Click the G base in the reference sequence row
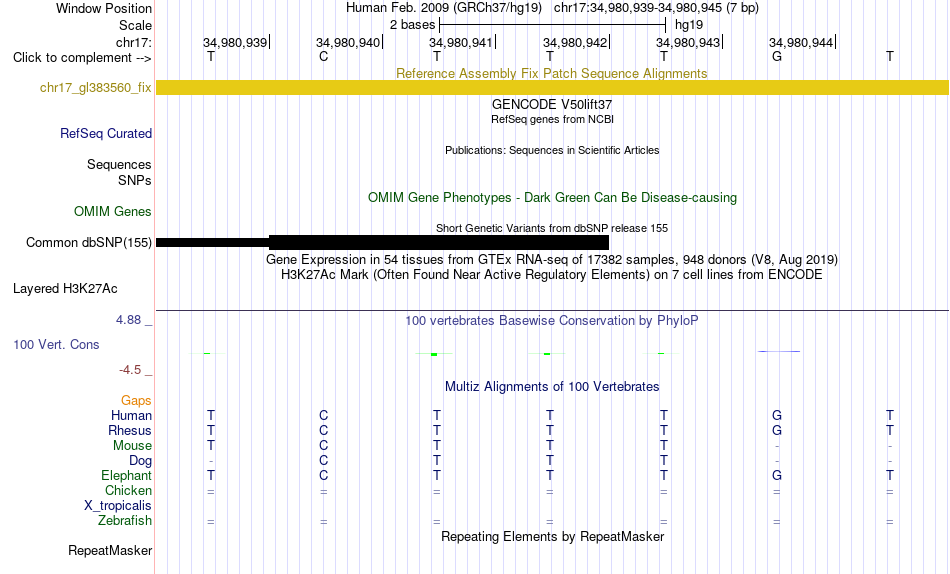The image size is (950, 574). coord(777,56)
